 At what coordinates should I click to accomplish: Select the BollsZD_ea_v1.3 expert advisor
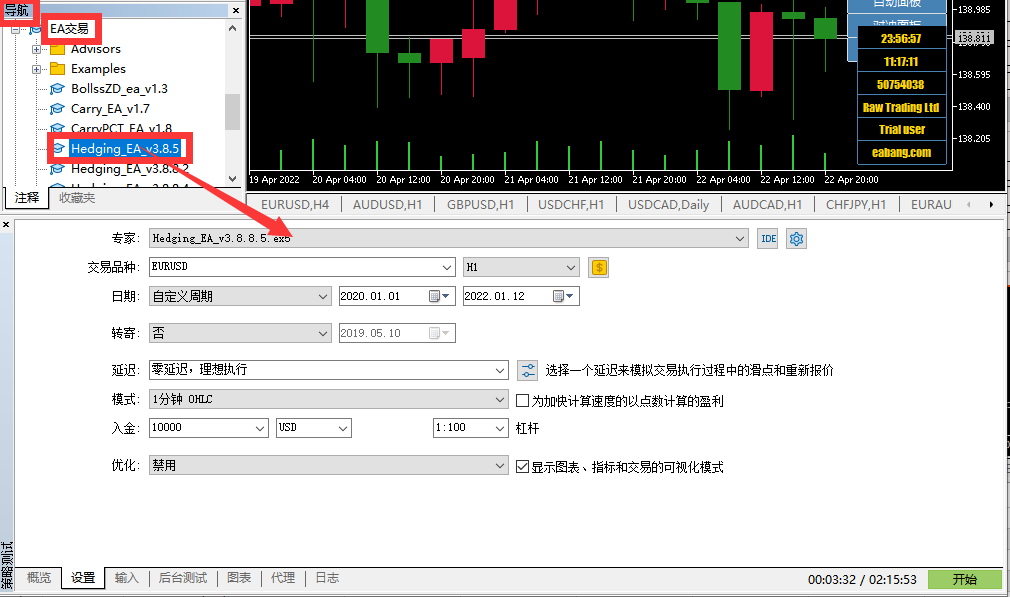click(119, 89)
